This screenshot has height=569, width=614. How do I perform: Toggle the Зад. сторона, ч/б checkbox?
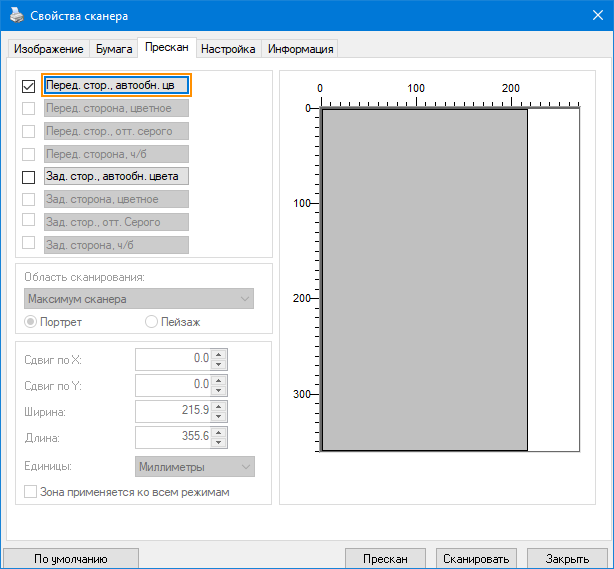pyautogui.click(x=29, y=243)
